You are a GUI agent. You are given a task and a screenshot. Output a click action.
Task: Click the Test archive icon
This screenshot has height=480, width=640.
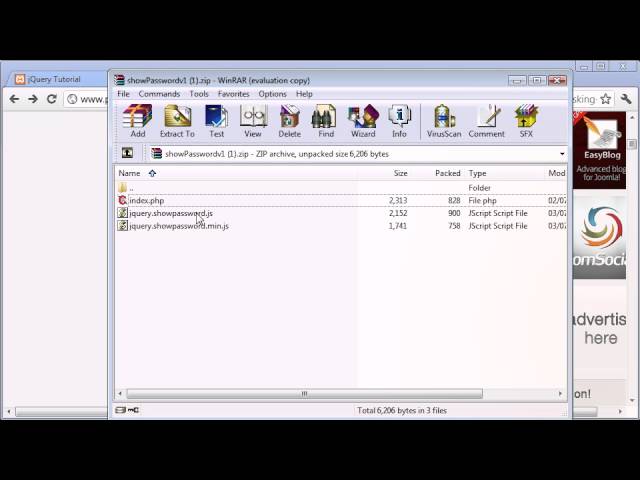[x=216, y=121]
